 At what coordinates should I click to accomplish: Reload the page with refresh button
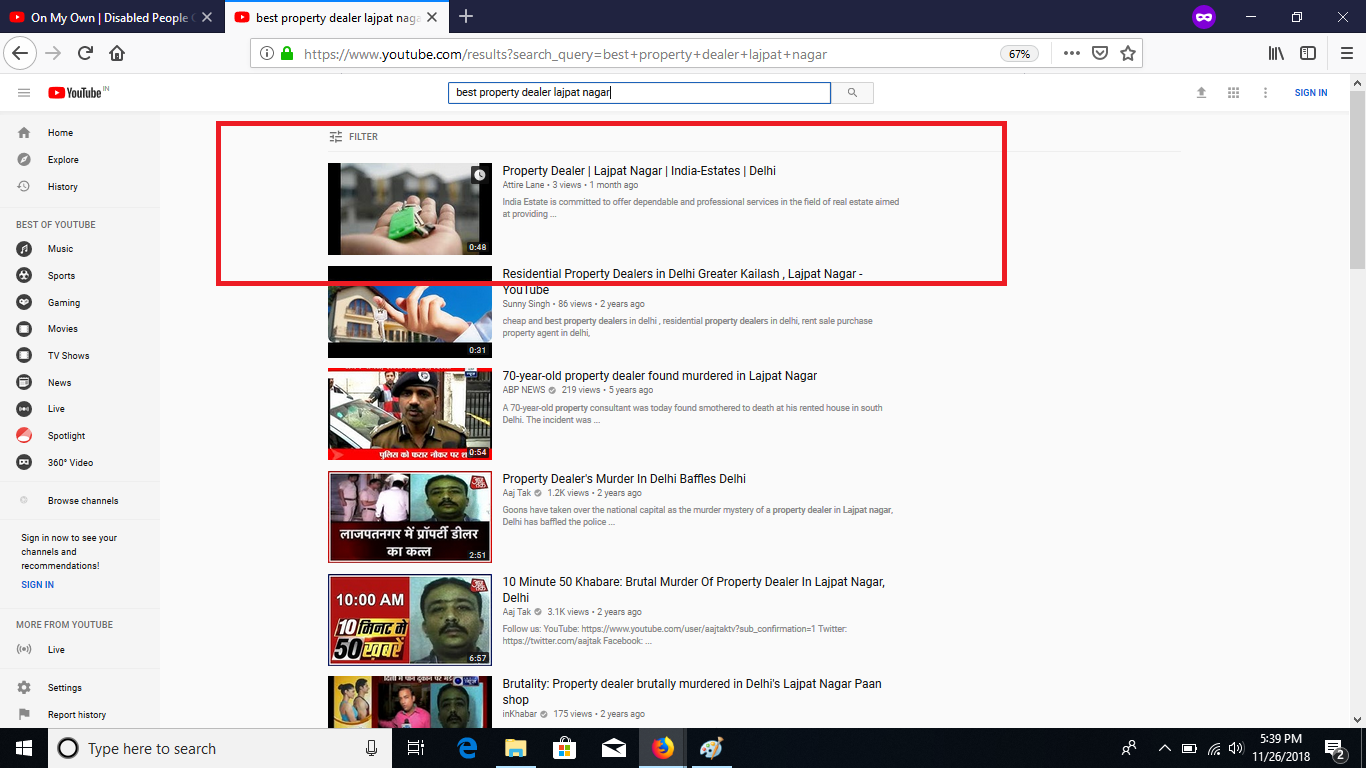point(85,54)
